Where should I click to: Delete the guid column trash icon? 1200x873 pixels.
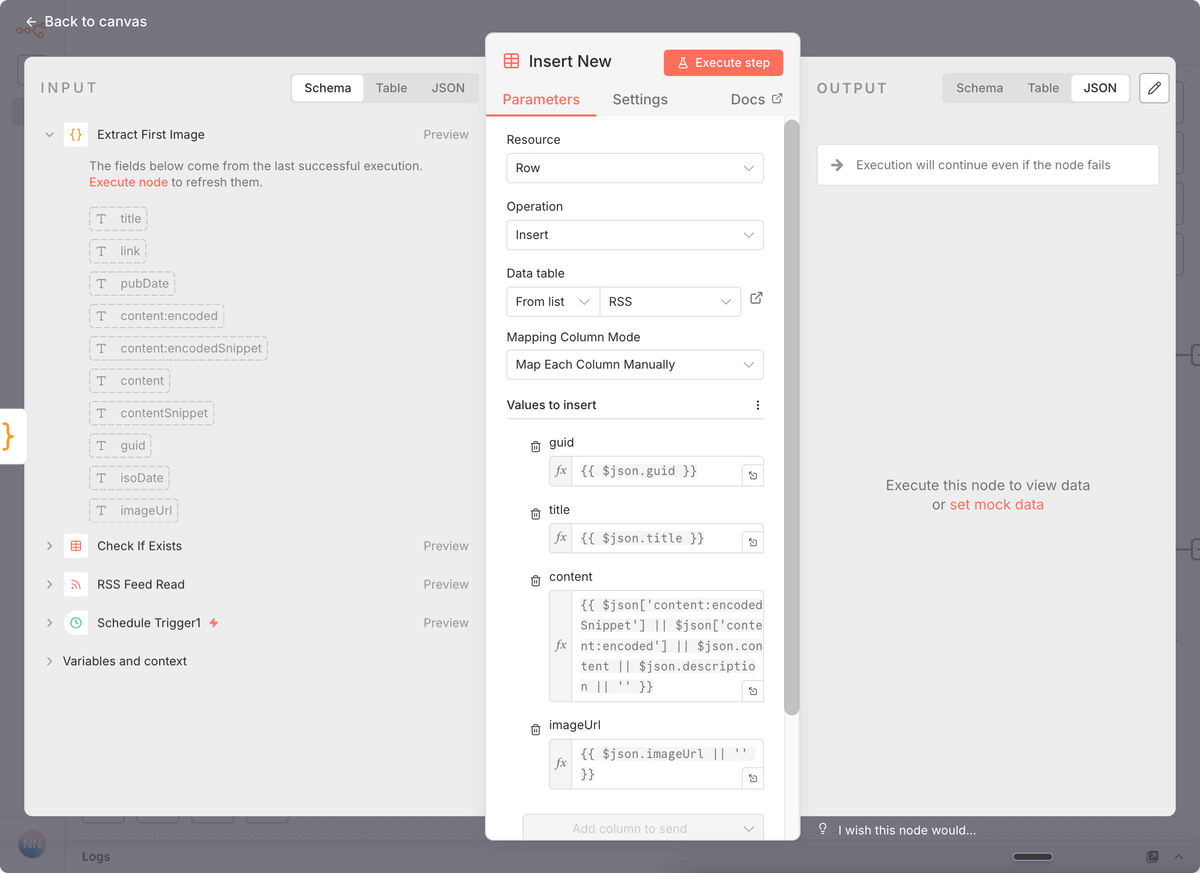535,447
